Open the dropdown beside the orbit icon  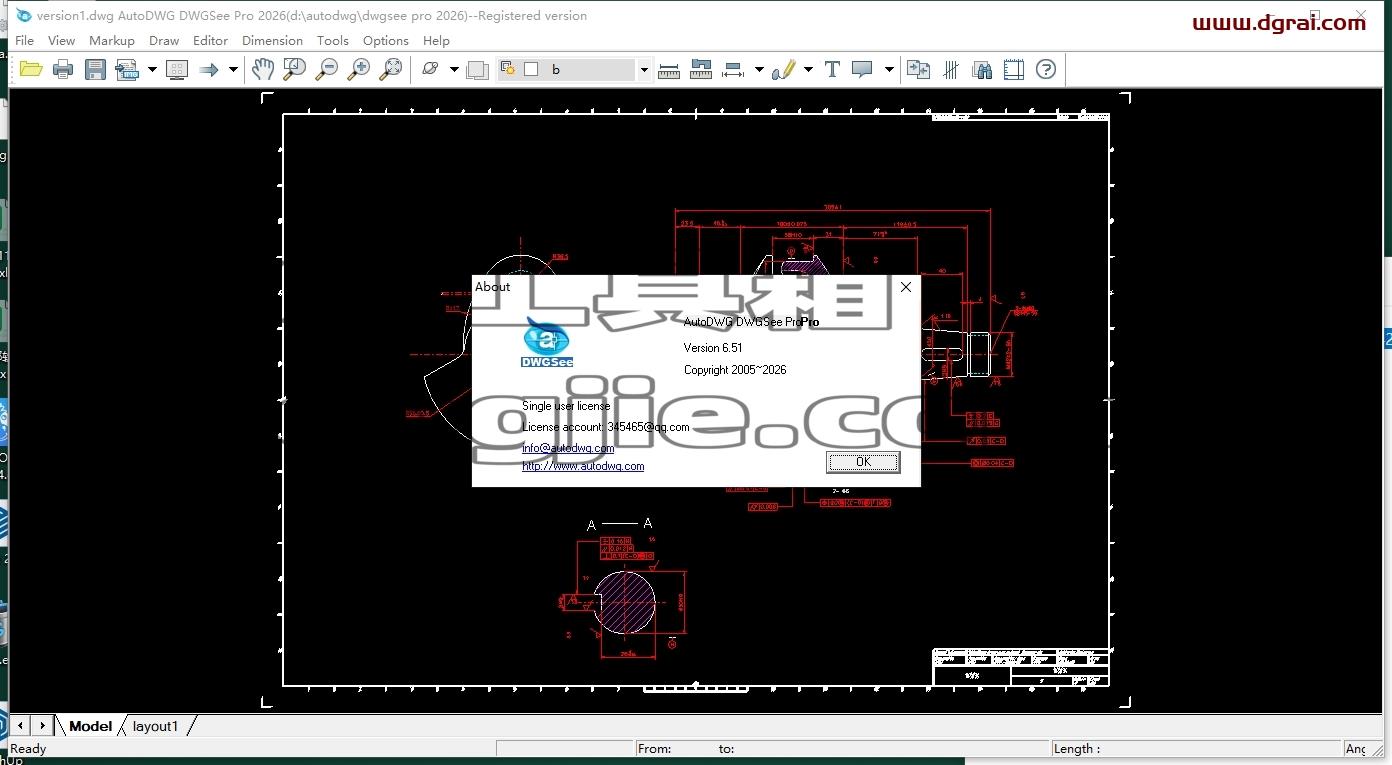454,69
